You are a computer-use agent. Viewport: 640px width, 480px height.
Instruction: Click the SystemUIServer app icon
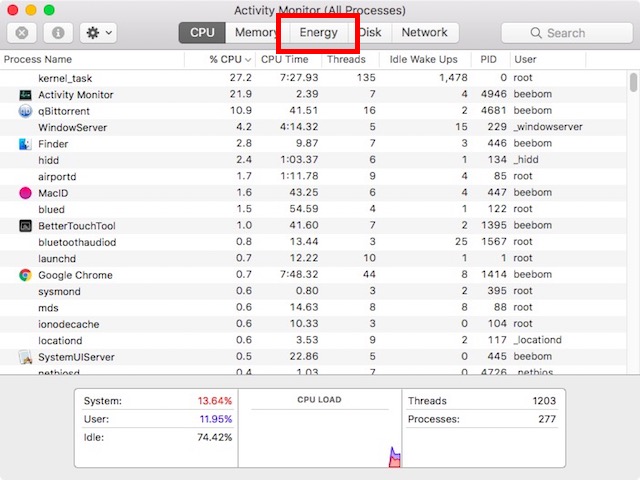25,357
